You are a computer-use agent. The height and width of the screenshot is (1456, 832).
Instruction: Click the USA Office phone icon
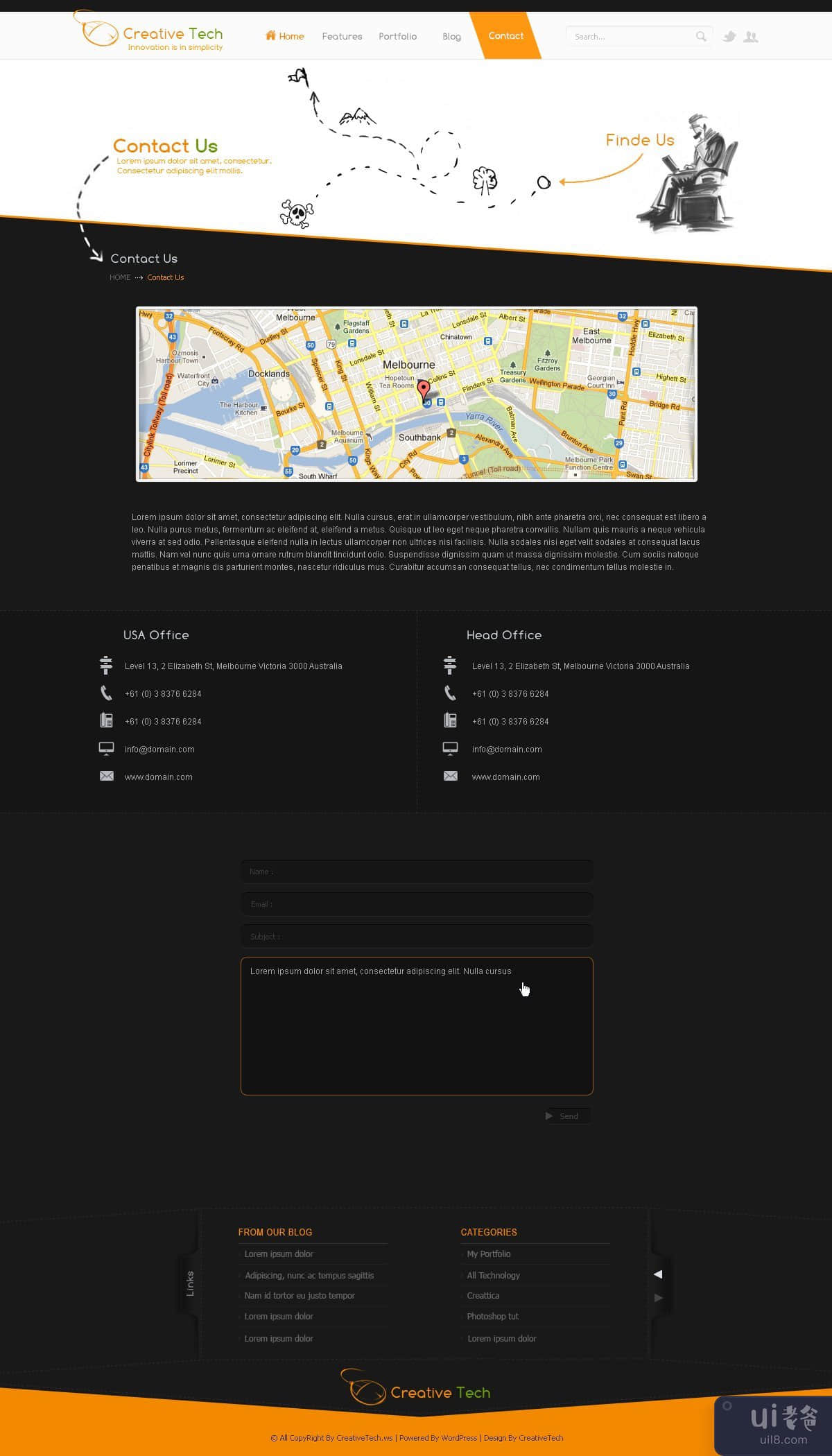(106, 693)
